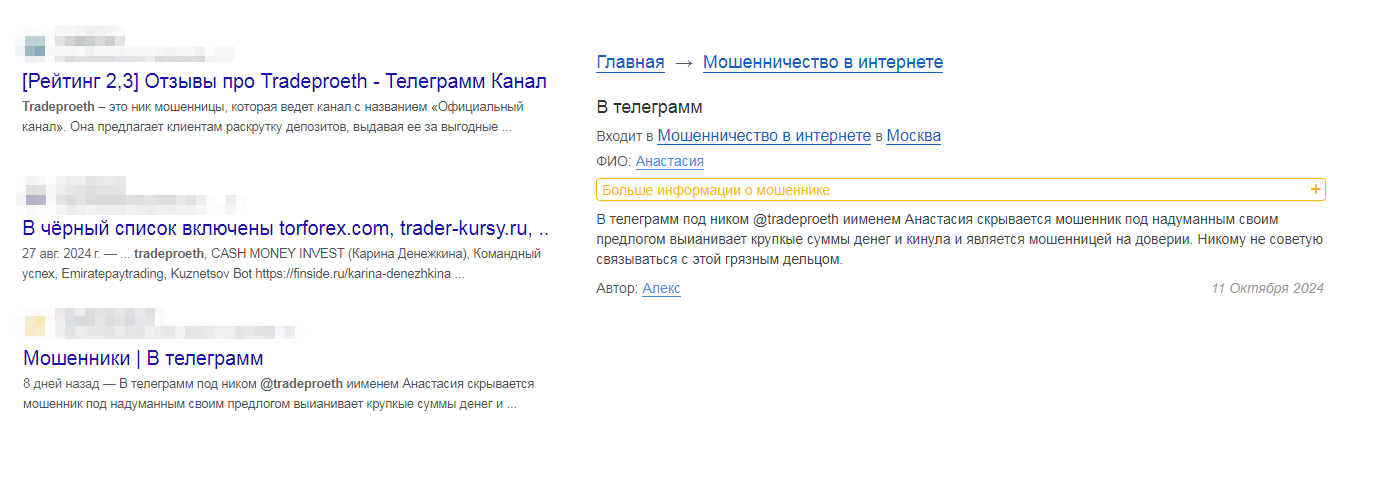Go to the Главная breadcrumb link

(x=630, y=63)
